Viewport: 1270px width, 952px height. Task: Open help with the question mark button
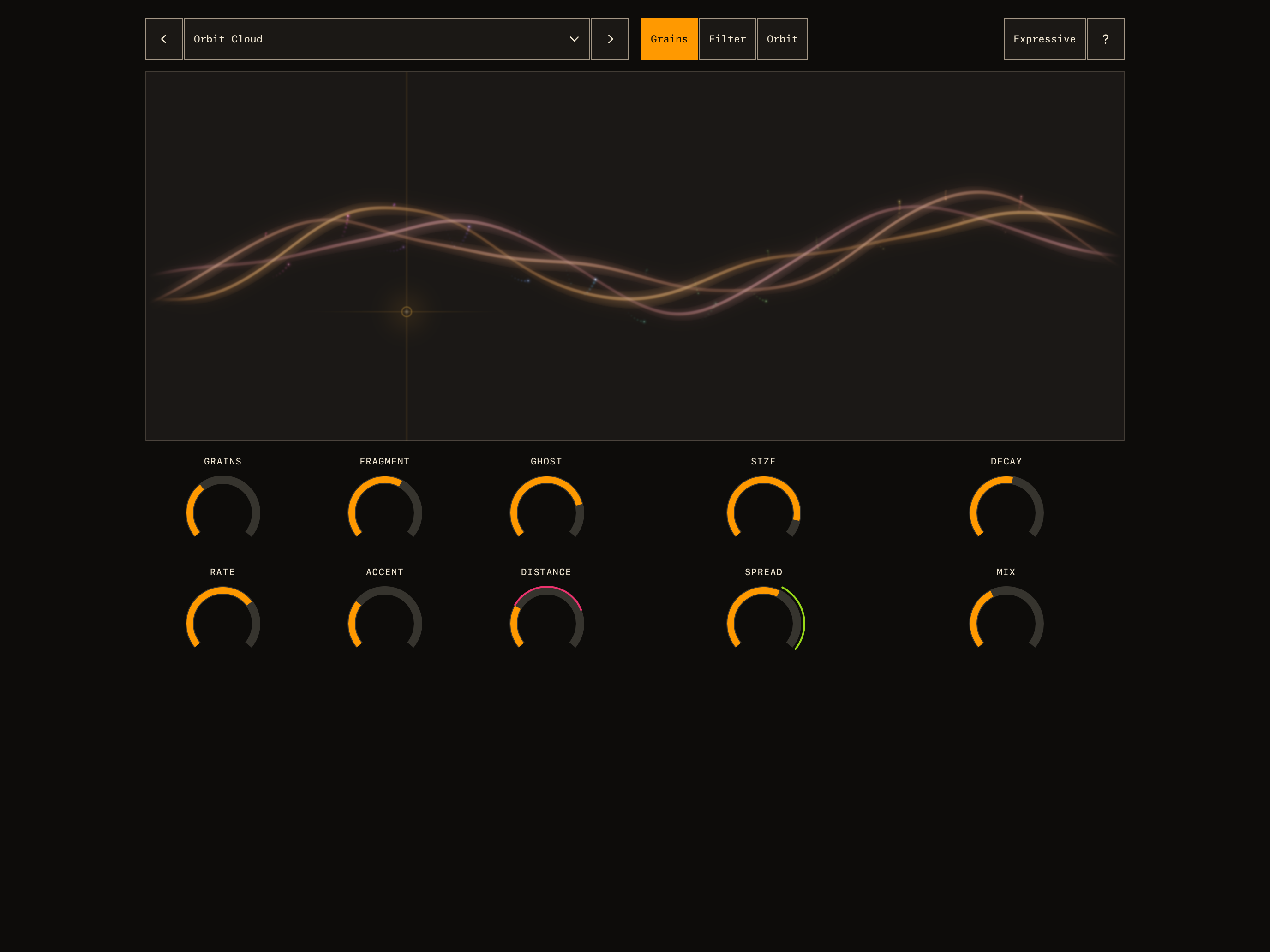pos(1105,39)
